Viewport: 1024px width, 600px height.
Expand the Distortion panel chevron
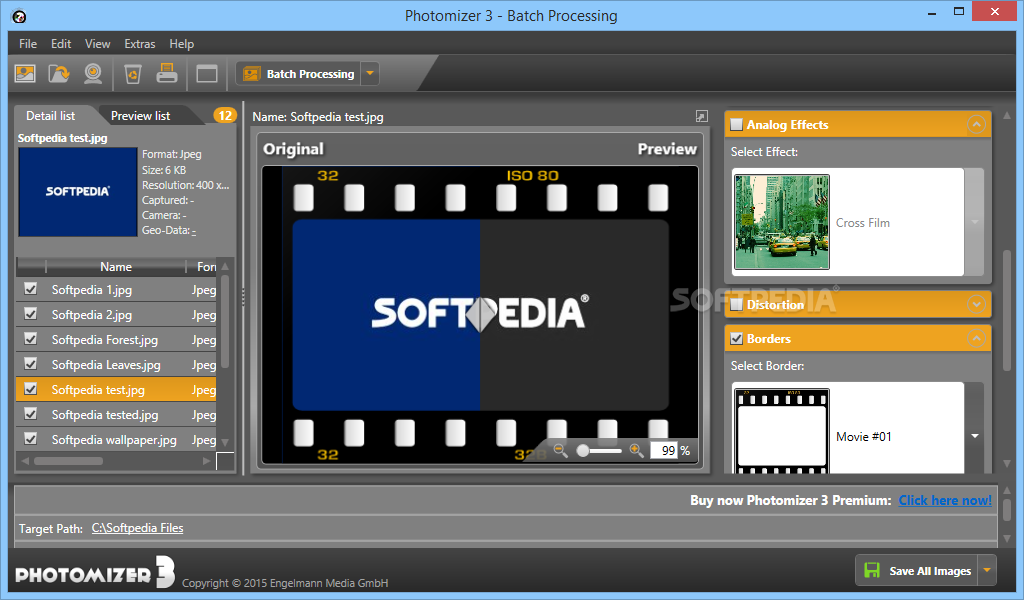coord(976,304)
